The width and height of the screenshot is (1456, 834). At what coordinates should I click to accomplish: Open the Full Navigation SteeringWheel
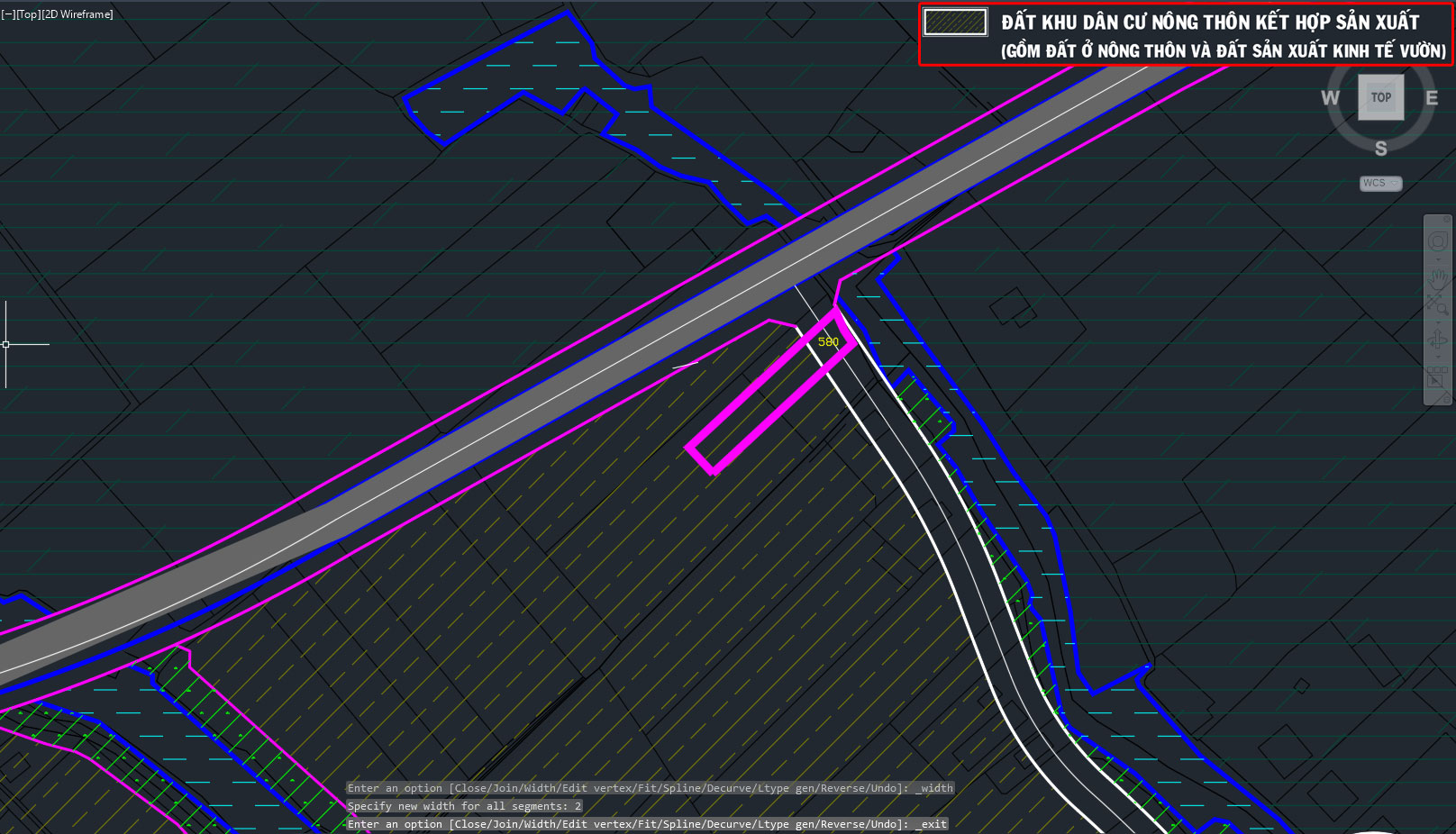(1438, 240)
